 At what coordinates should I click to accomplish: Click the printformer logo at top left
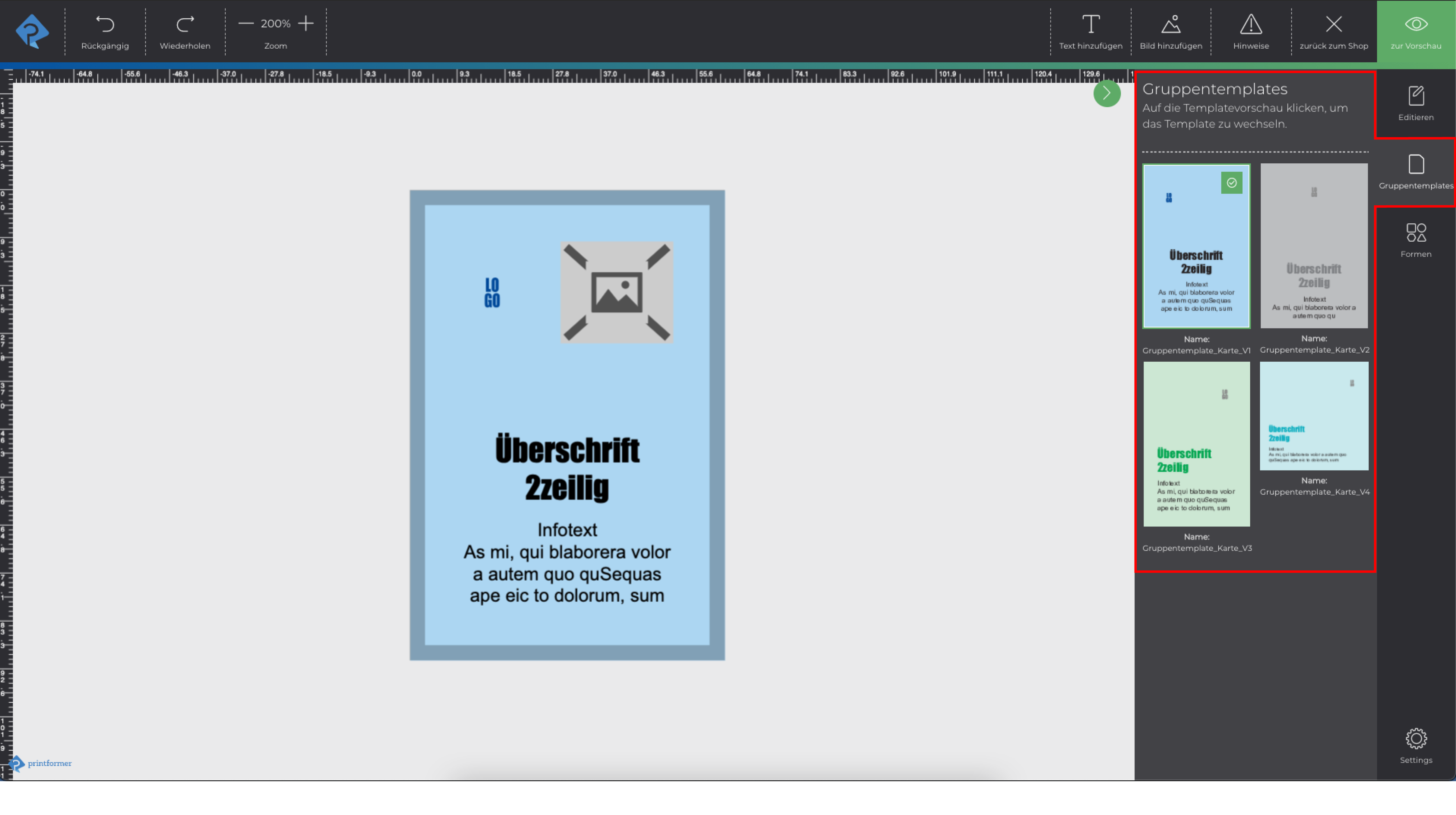click(x=32, y=31)
